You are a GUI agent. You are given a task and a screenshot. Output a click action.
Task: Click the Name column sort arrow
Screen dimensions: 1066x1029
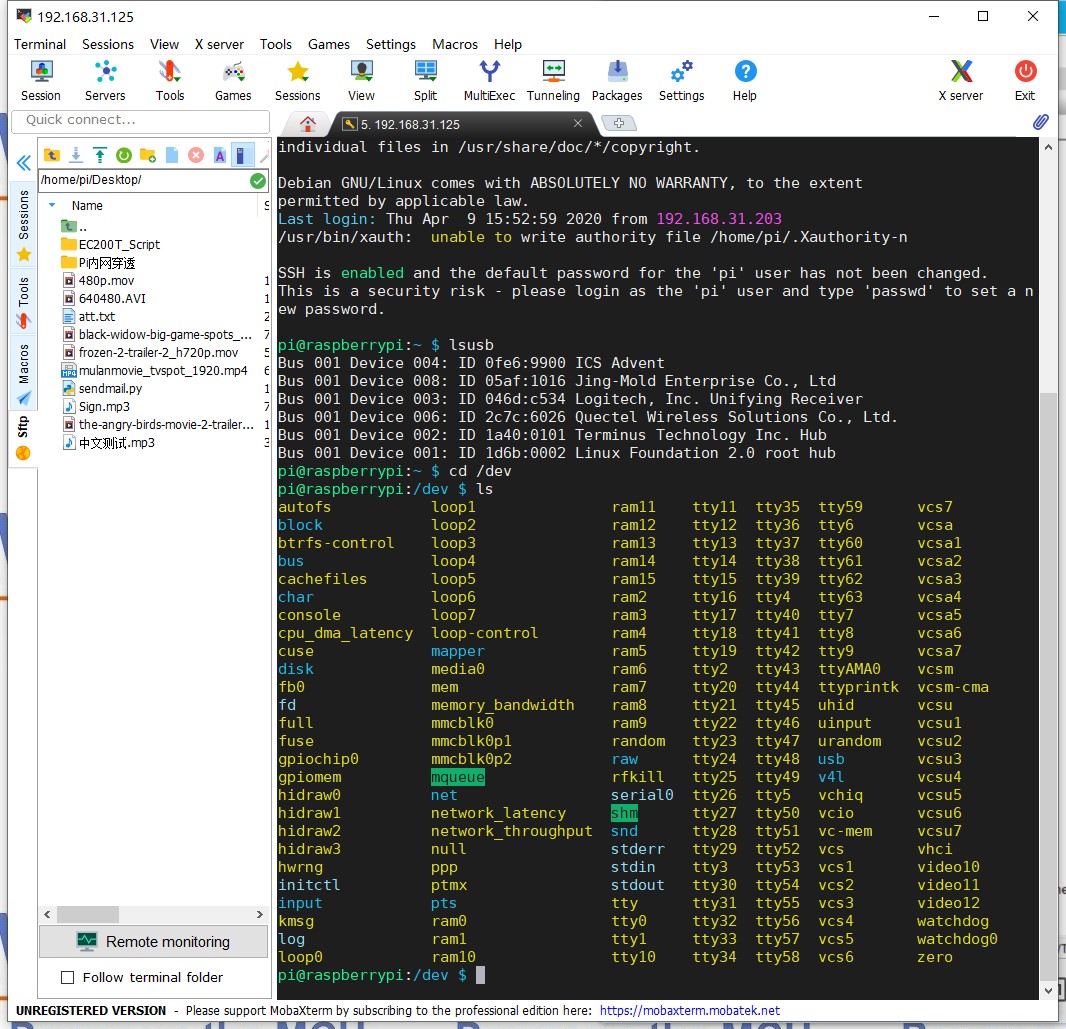[52, 205]
